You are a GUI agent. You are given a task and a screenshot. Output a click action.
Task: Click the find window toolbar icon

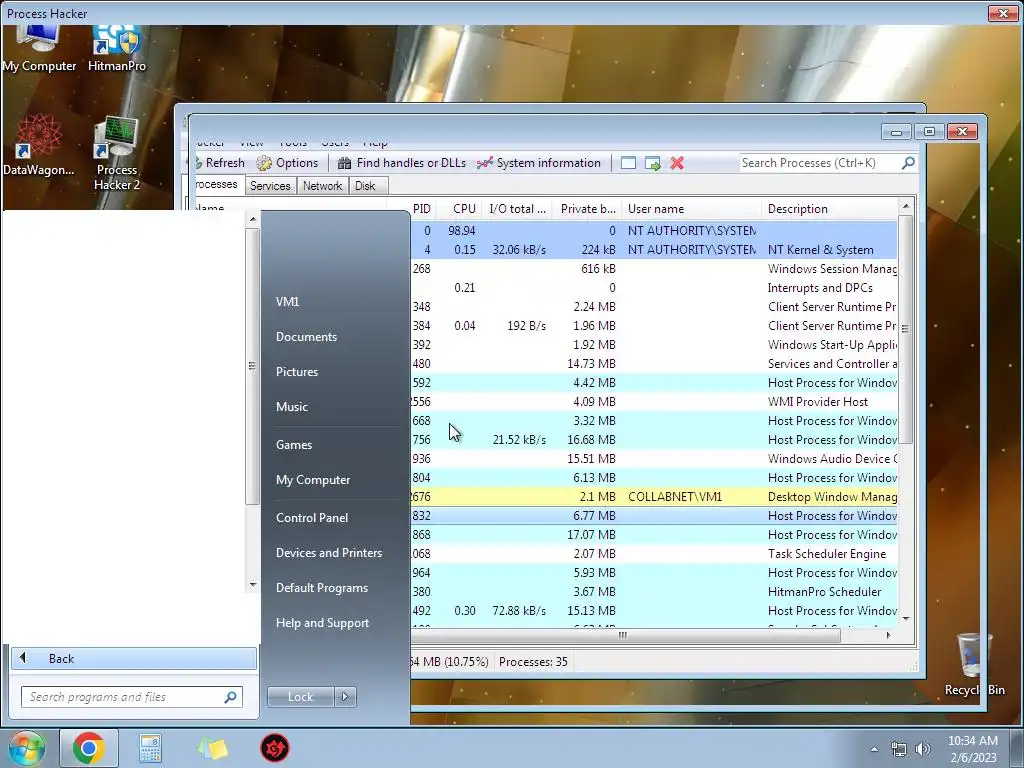point(628,163)
